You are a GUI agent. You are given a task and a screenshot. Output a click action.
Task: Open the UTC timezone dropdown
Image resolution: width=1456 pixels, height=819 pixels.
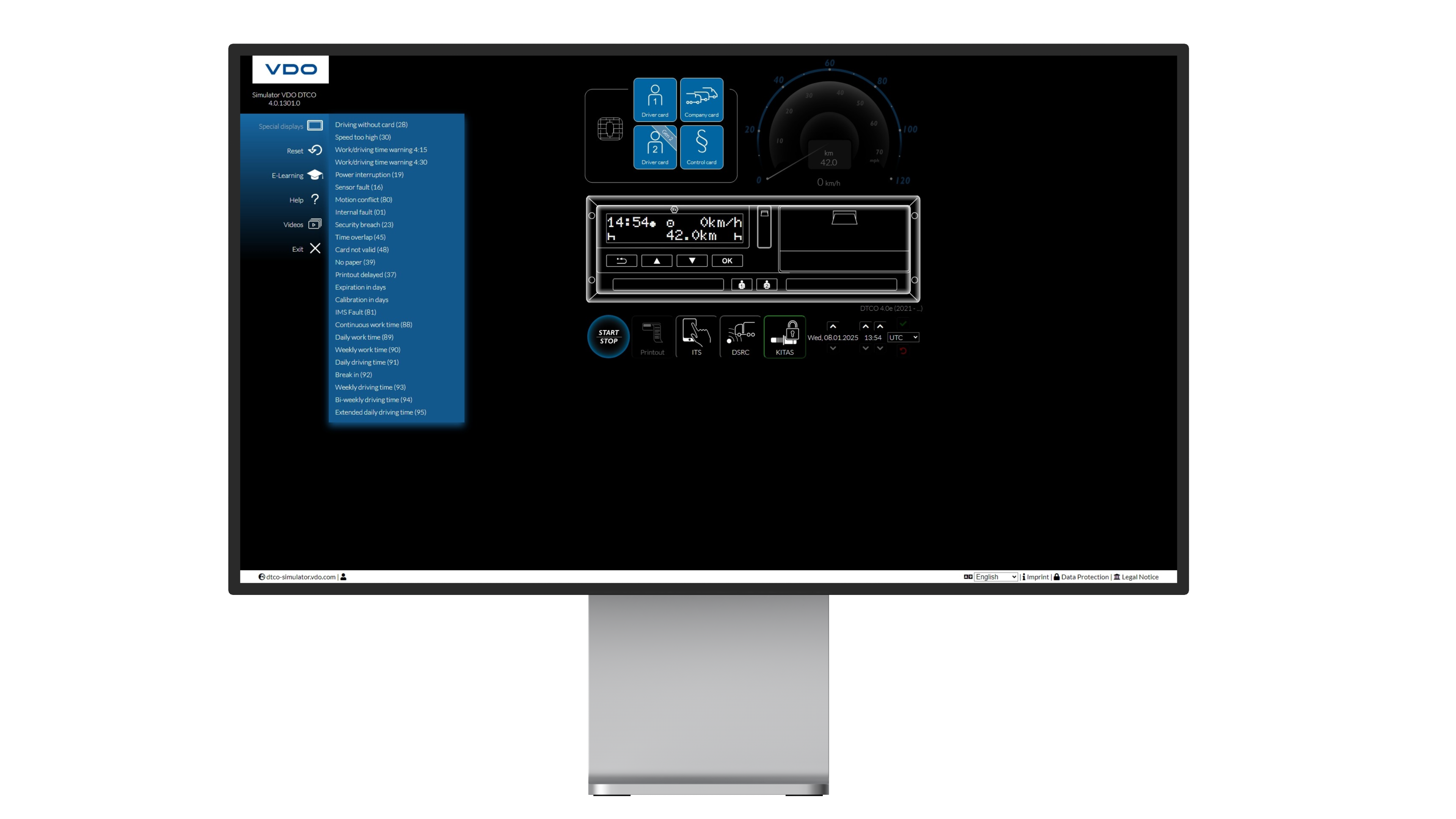tap(903, 337)
